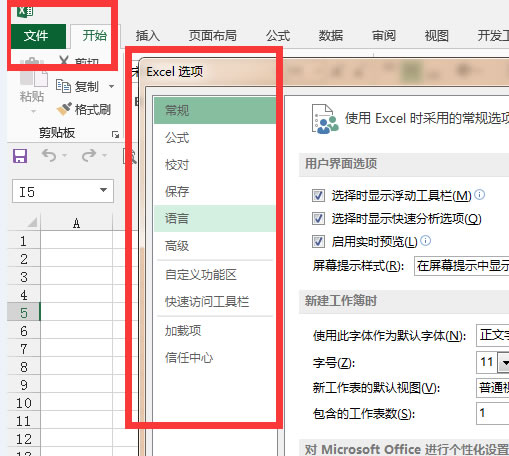Select 快速访问工具栏 in the options list
The image size is (509, 456).
coord(215,301)
